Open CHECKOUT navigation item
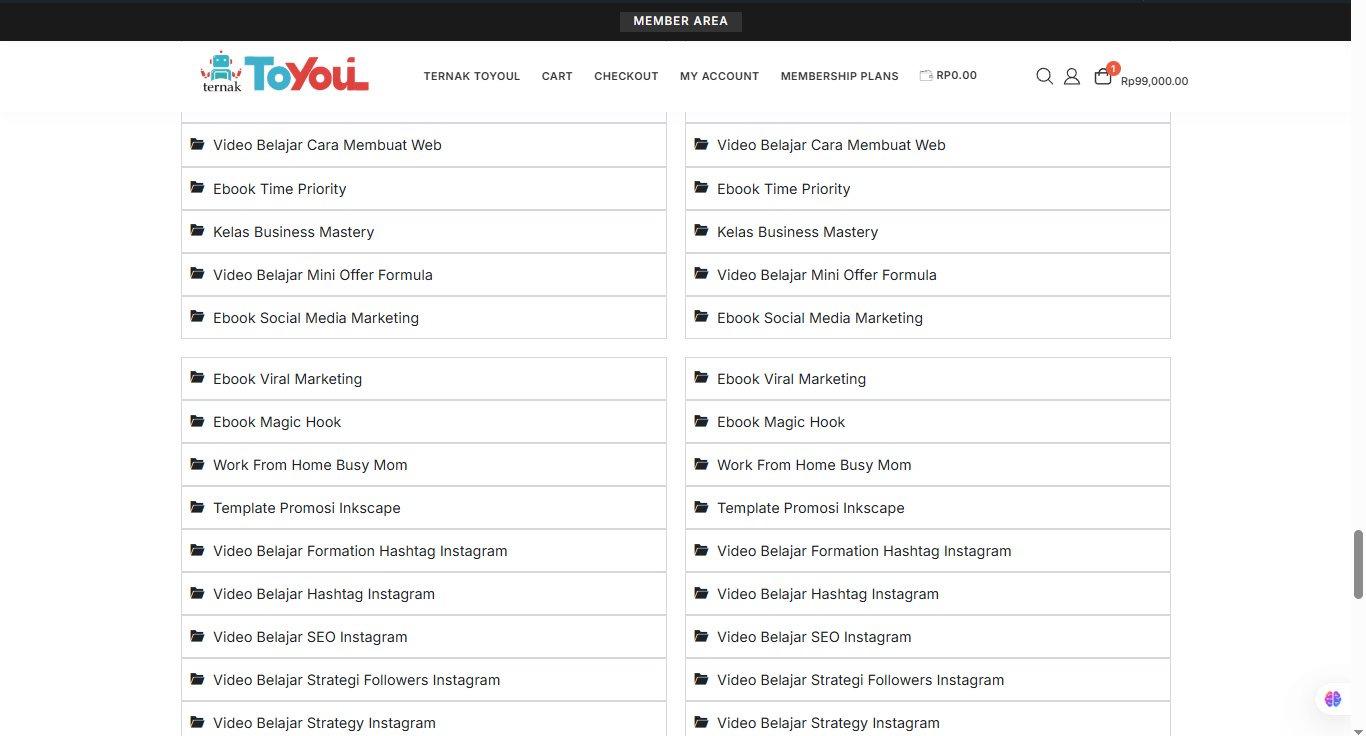The image size is (1366, 736). click(x=626, y=76)
